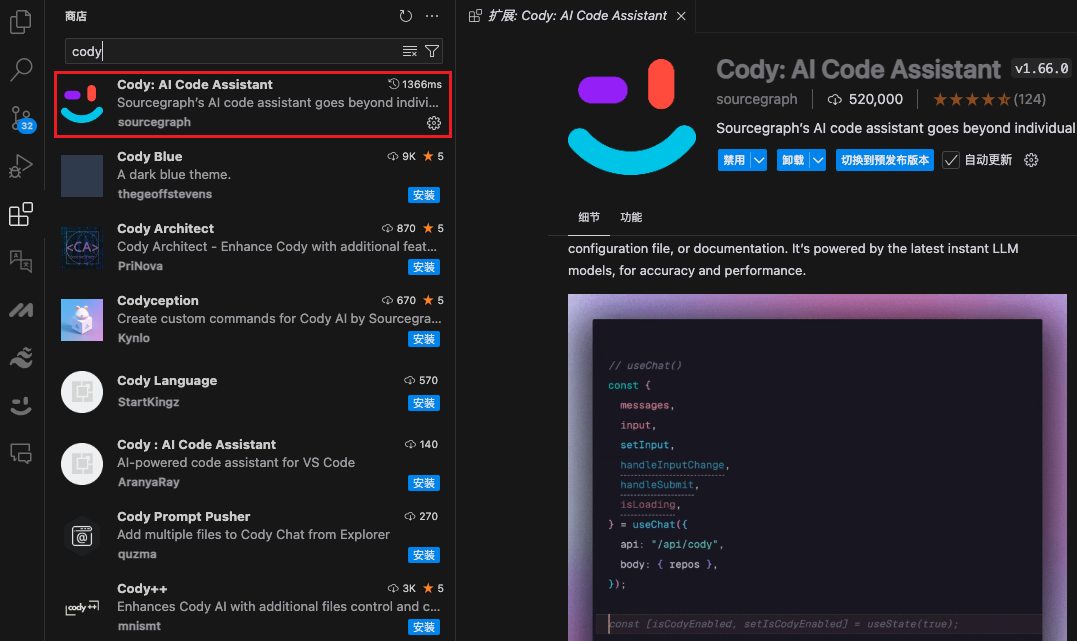Open the Run and Debug view
Image resolution: width=1077 pixels, height=641 pixels.
pos(21,166)
